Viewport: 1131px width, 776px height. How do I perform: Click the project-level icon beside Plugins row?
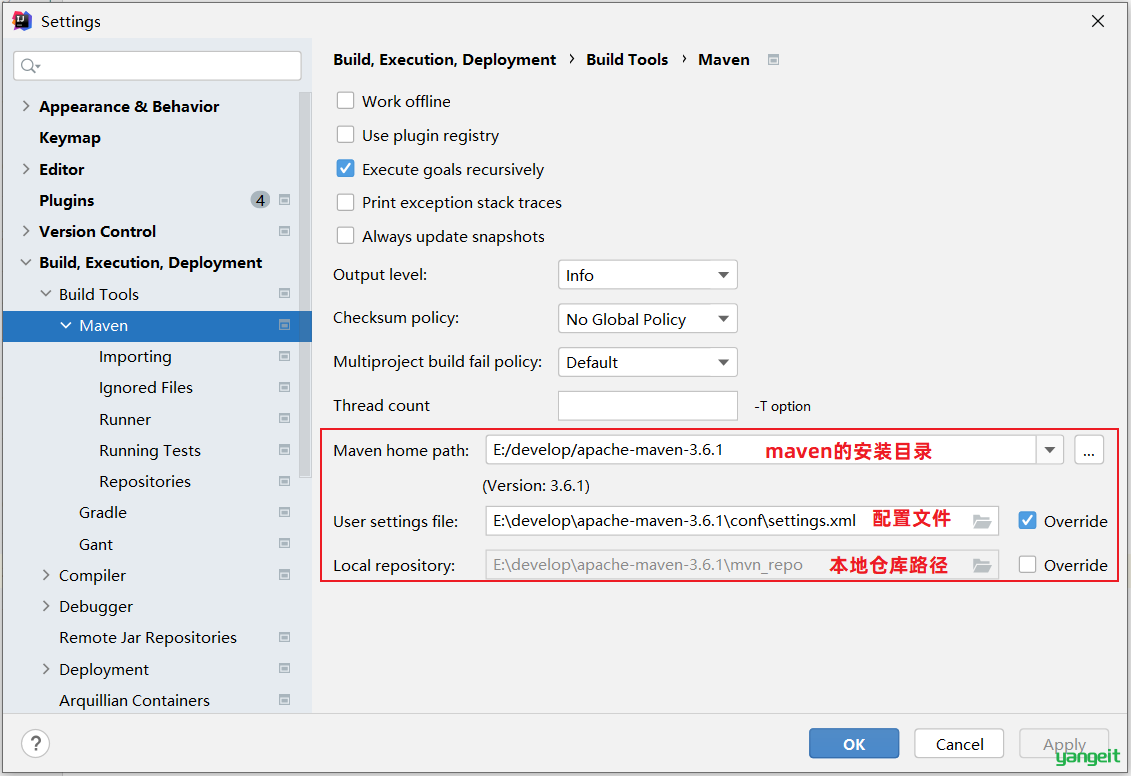284,200
